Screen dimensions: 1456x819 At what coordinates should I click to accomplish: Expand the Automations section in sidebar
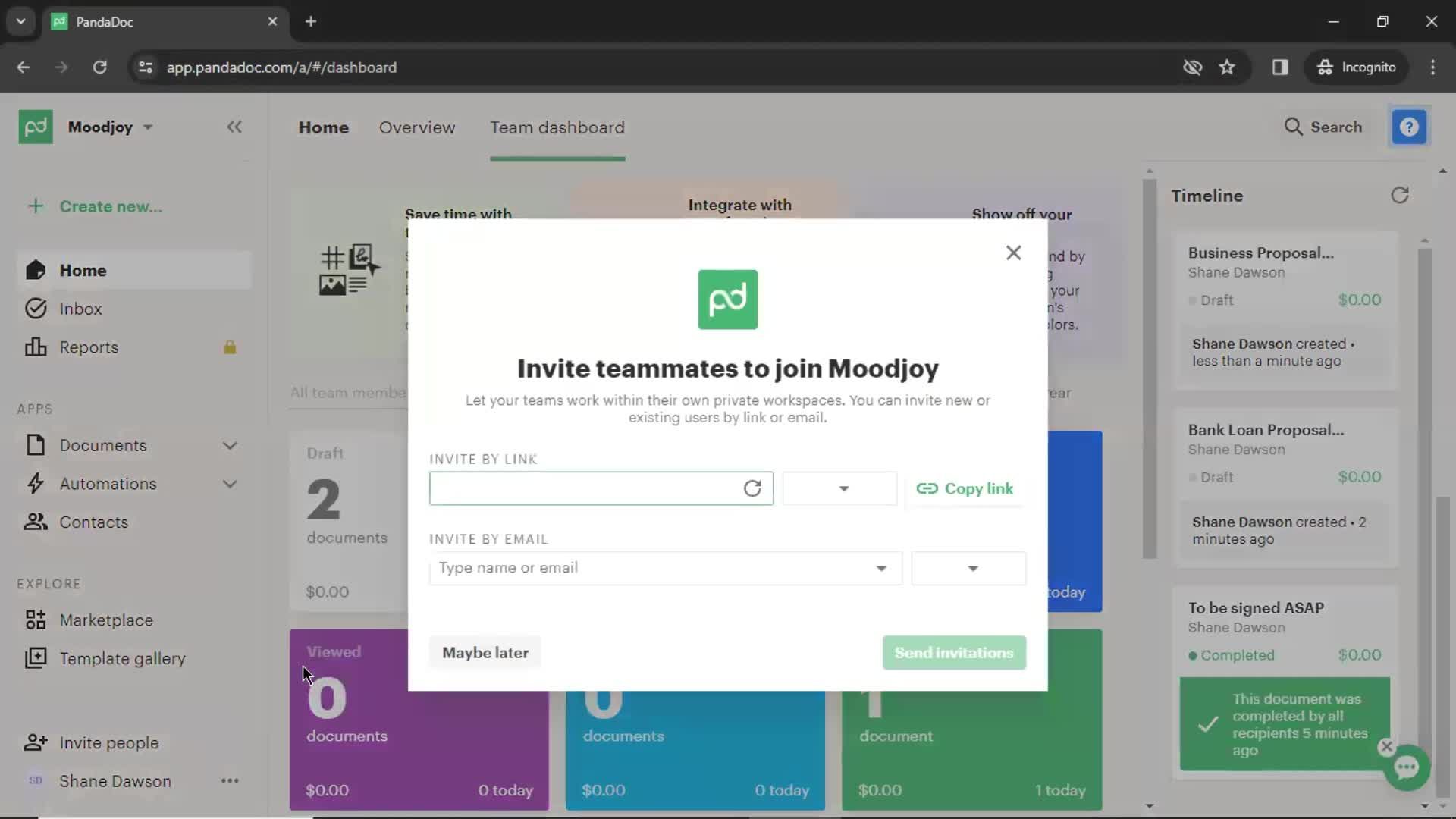coord(229,483)
